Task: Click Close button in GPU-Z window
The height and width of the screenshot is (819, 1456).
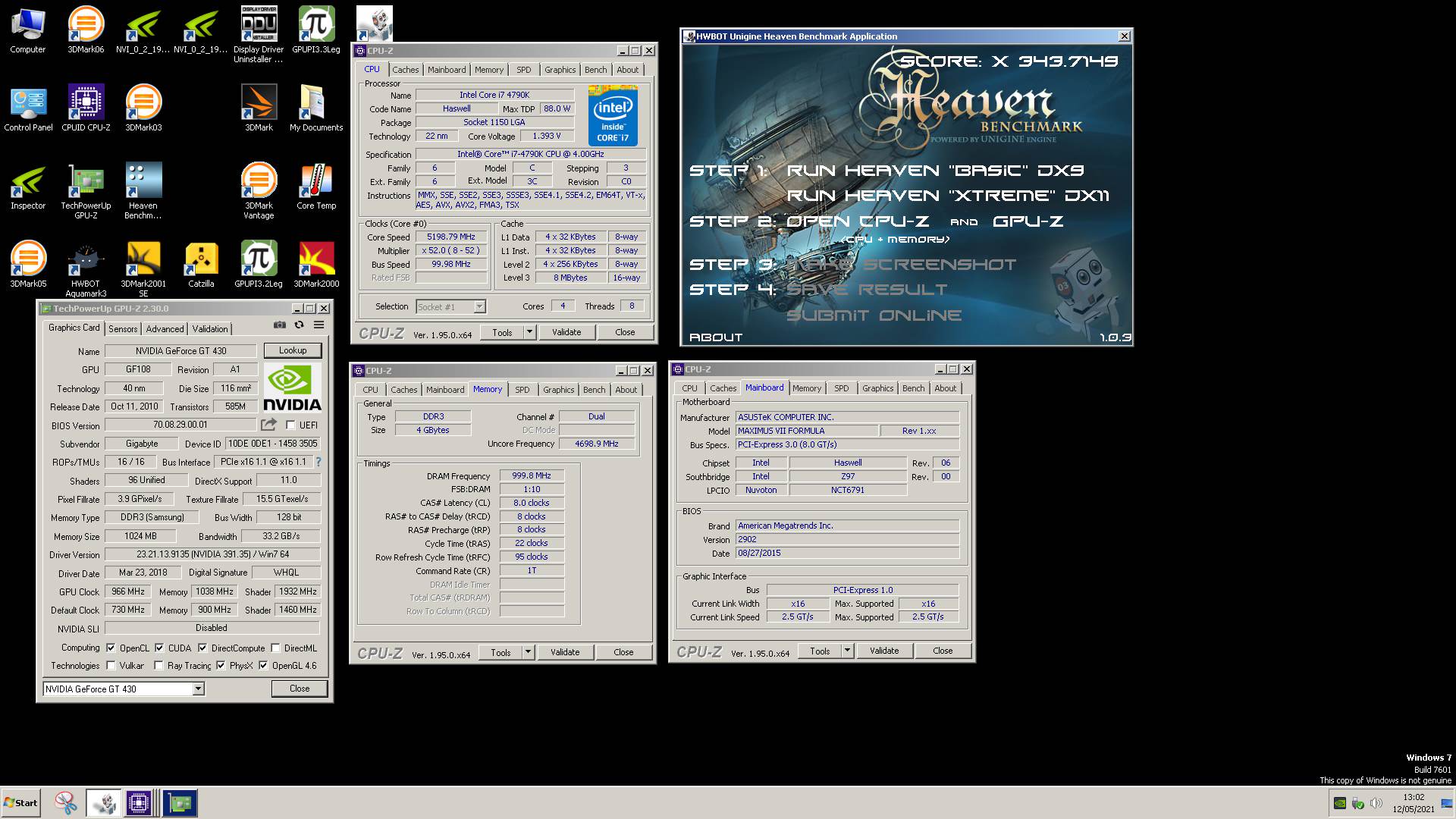Action: [300, 689]
